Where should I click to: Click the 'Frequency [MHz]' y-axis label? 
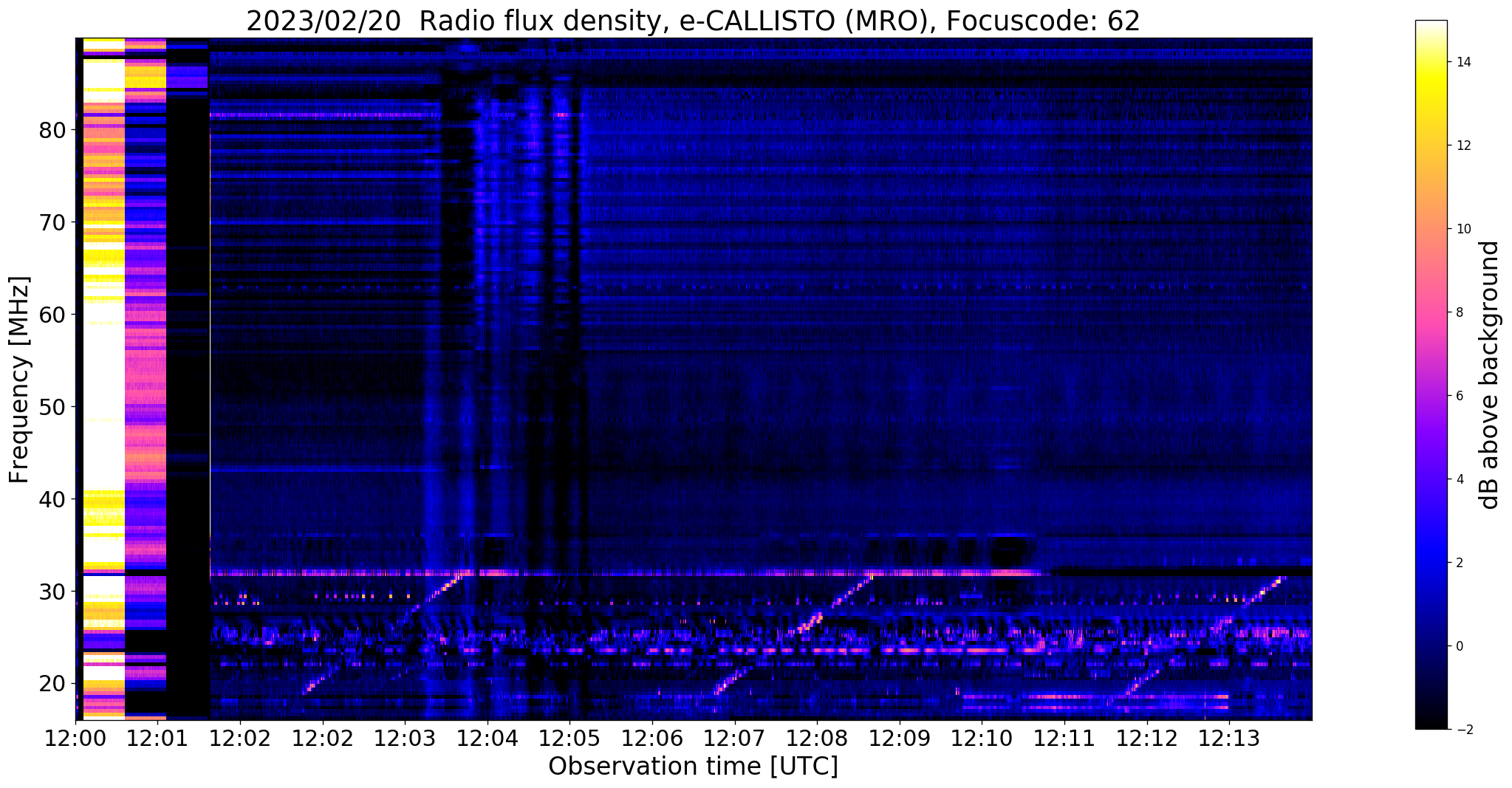(x=20, y=380)
